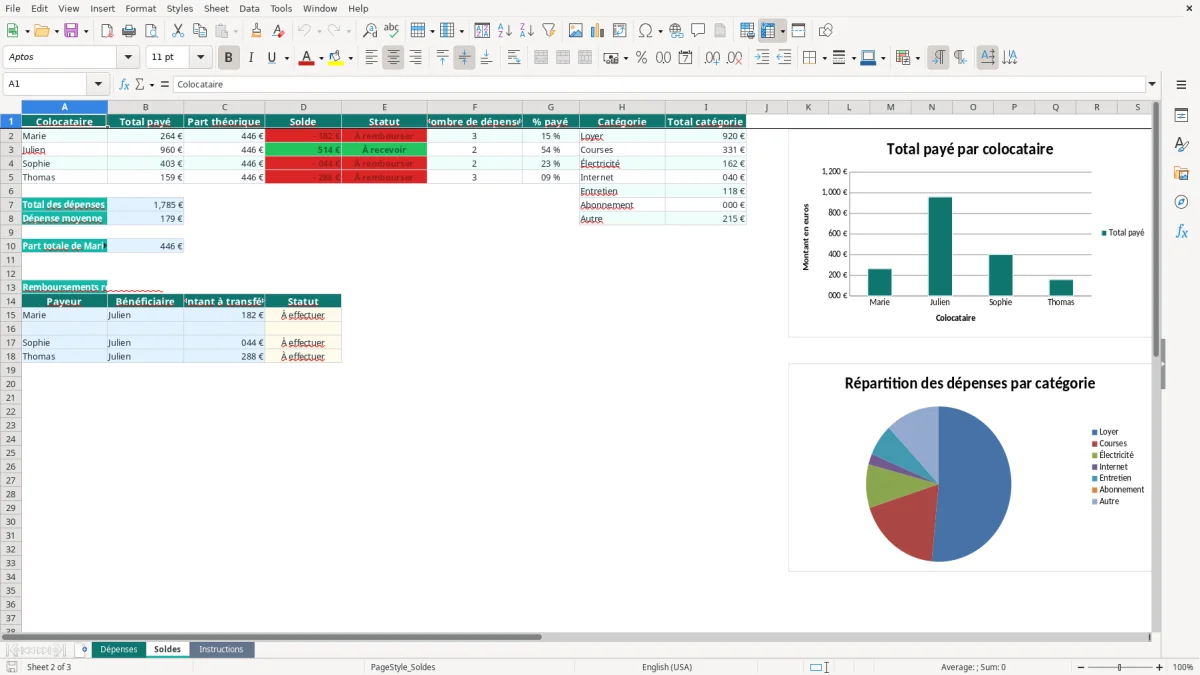Toggle Italic formatting
This screenshot has height=675, width=1200.
250,58
